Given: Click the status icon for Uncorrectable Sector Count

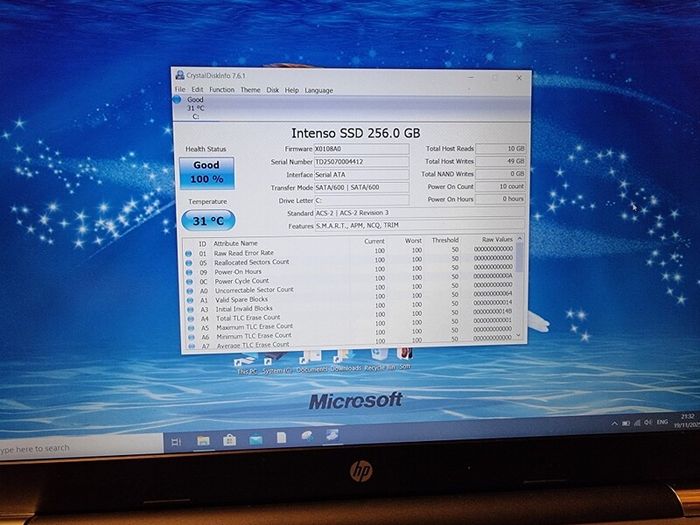Looking at the screenshot, I should (x=190, y=291).
